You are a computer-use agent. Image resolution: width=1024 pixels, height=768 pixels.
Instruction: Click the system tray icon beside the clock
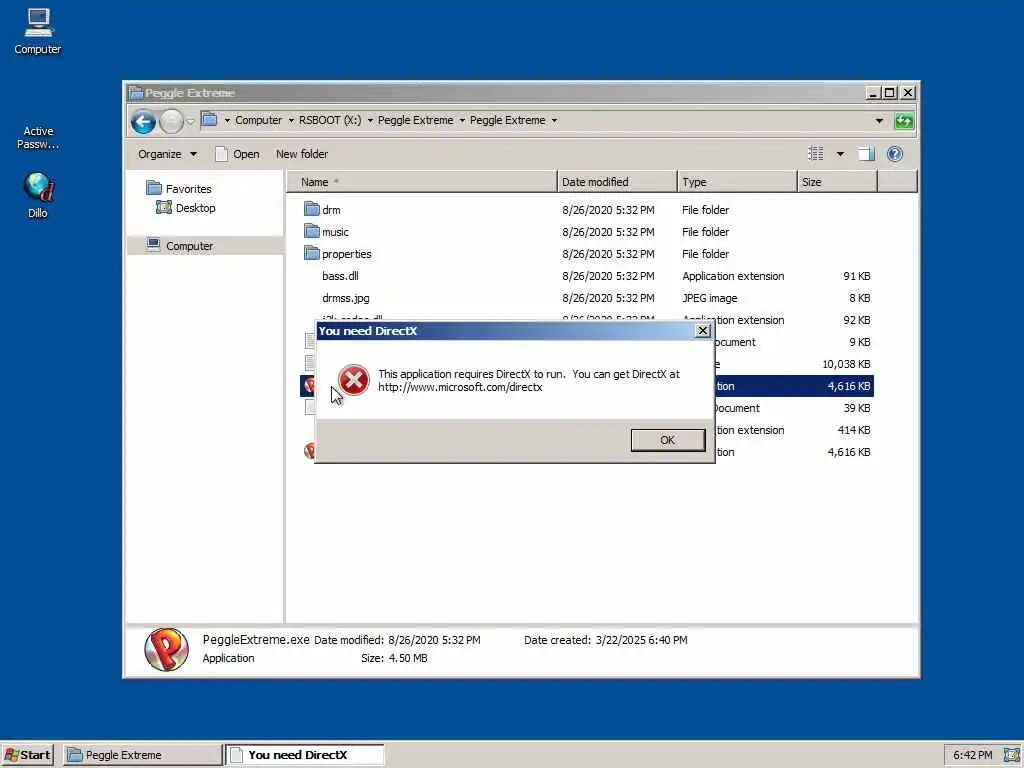pos(1011,756)
